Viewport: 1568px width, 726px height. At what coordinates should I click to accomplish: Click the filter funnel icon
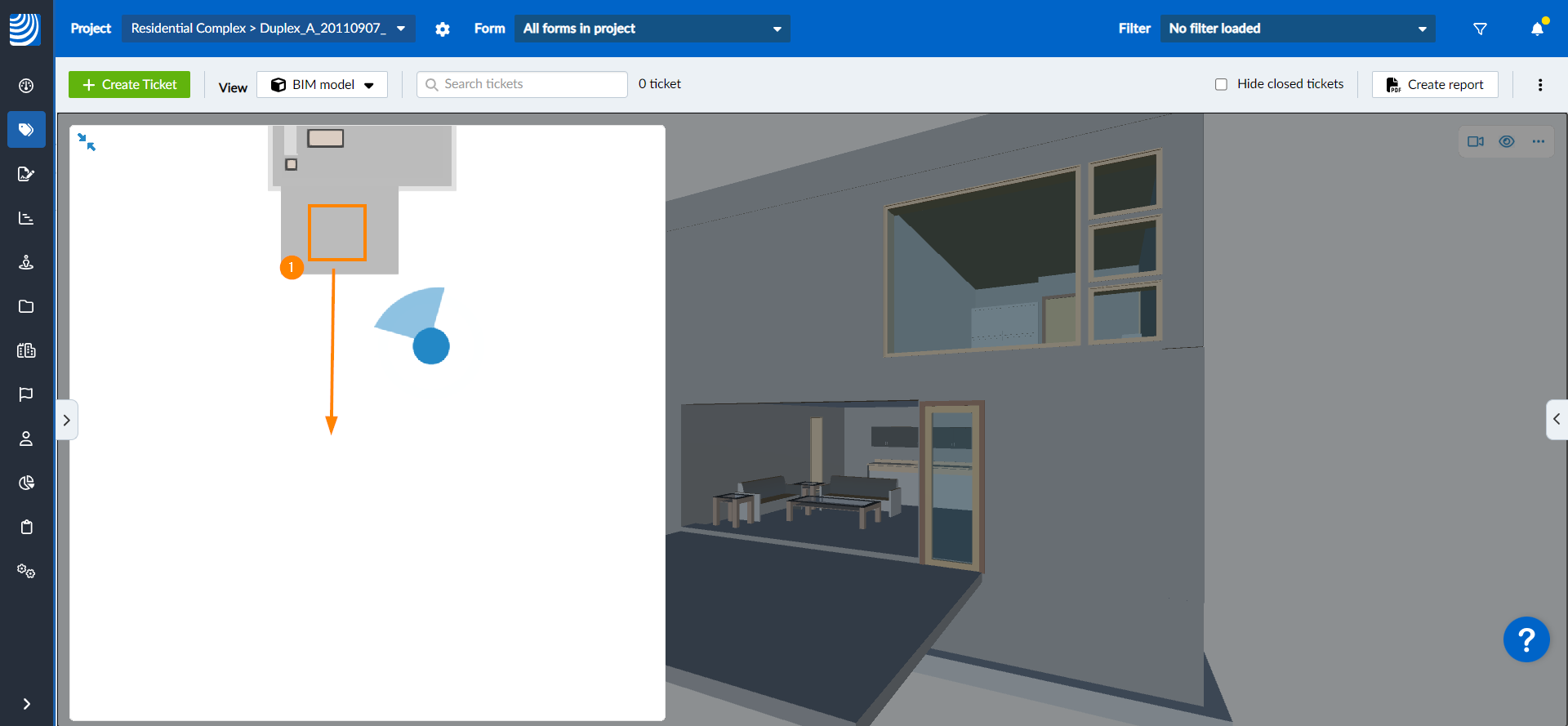1480,29
